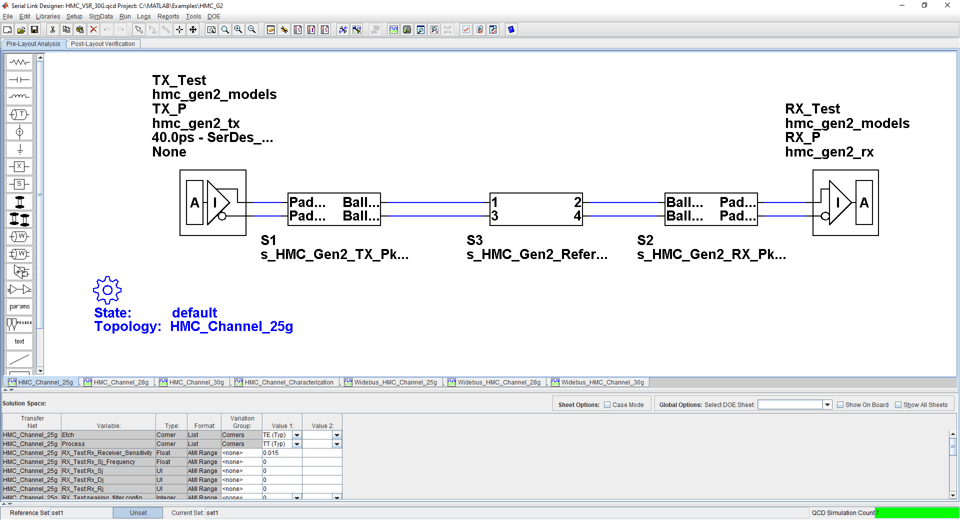The width and height of the screenshot is (960, 520).
Task: Expand the Etch Value 1 dropdown
Action: point(297,436)
